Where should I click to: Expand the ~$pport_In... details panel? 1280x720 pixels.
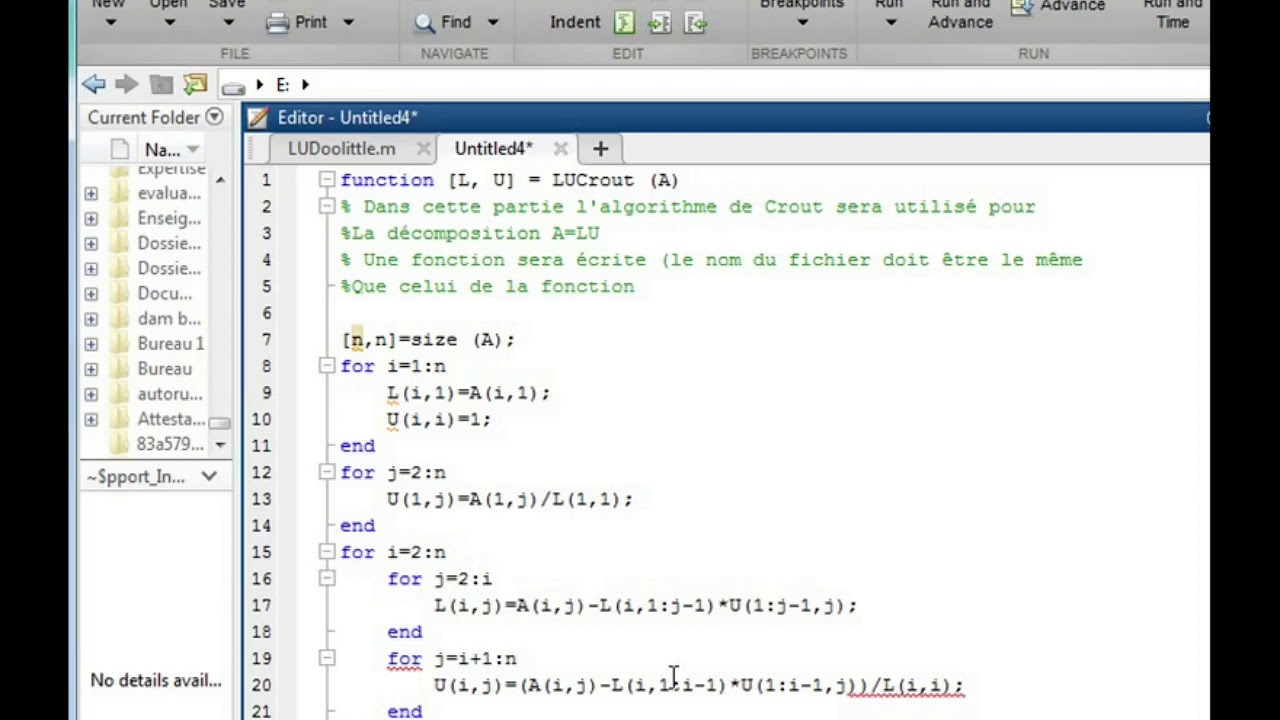(x=209, y=476)
